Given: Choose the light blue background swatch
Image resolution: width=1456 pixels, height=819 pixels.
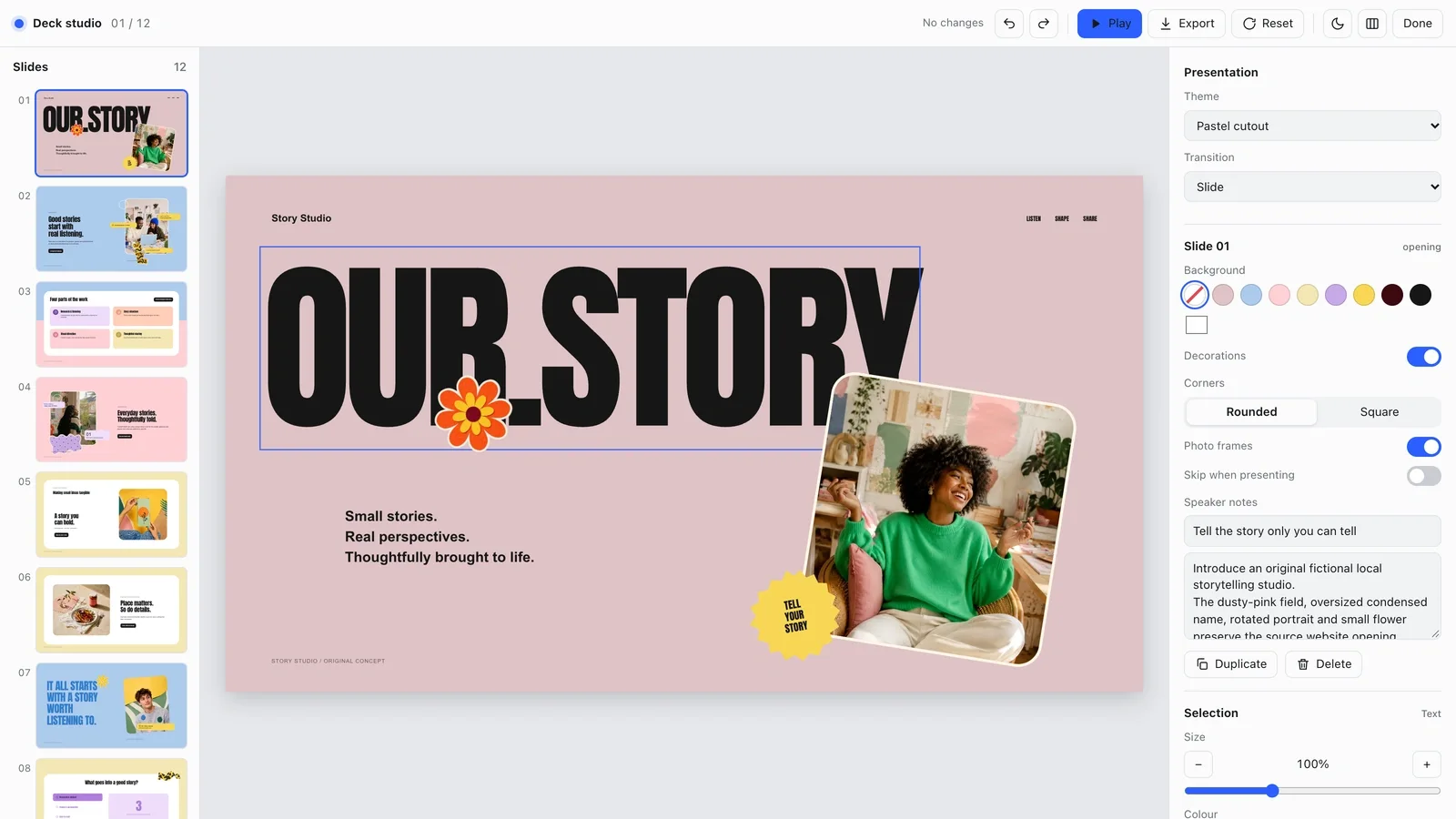Looking at the screenshot, I should [1251, 295].
